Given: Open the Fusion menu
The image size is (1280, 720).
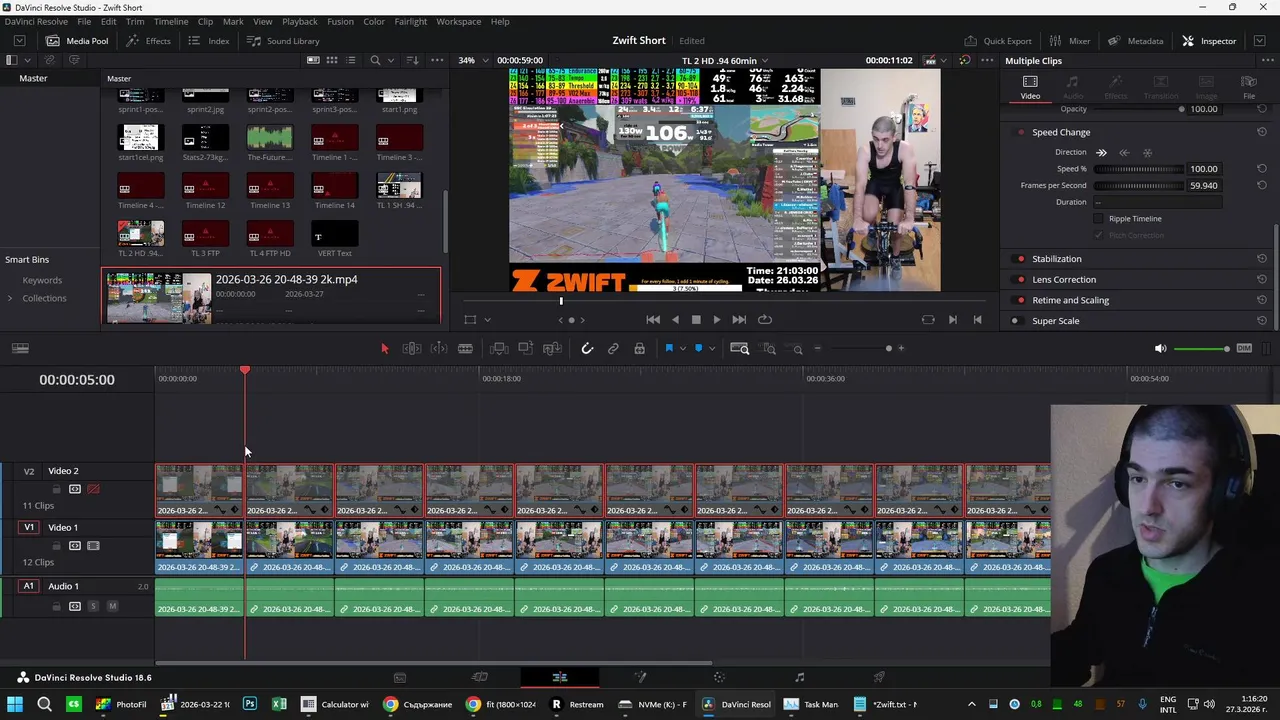Looking at the screenshot, I should pyautogui.click(x=340, y=21).
